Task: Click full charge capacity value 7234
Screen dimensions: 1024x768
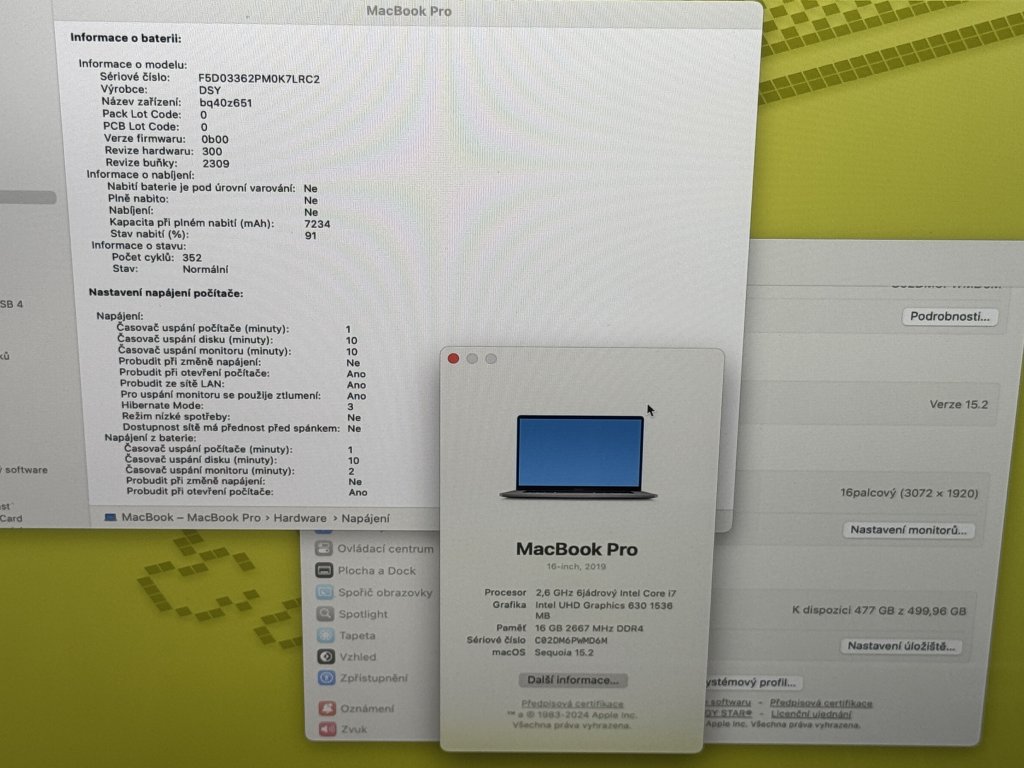Action: point(317,224)
